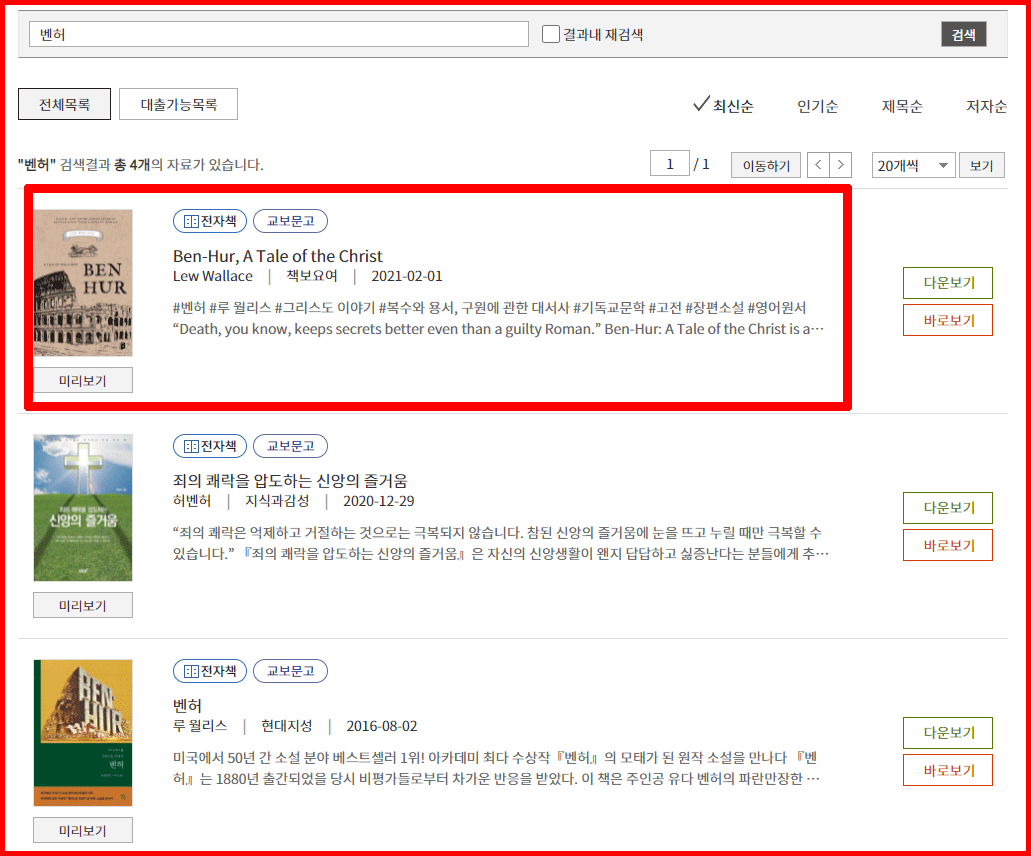This screenshot has height=856, width=1031.
Task: Click 바로보기 for 죄의 쾌락을 압도하는 신앙의 즐거움
Action: click(947, 545)
